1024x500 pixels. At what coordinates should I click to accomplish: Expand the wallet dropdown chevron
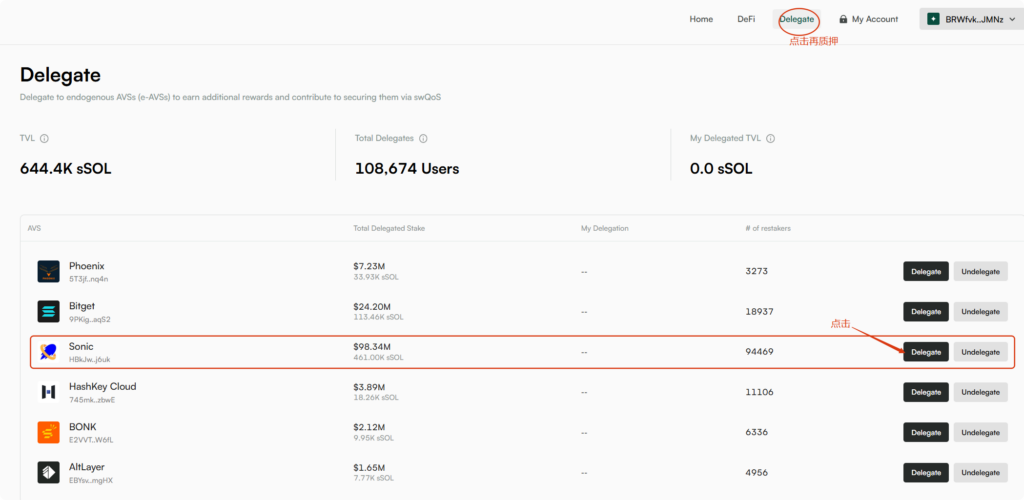(x=1012, y=19)
